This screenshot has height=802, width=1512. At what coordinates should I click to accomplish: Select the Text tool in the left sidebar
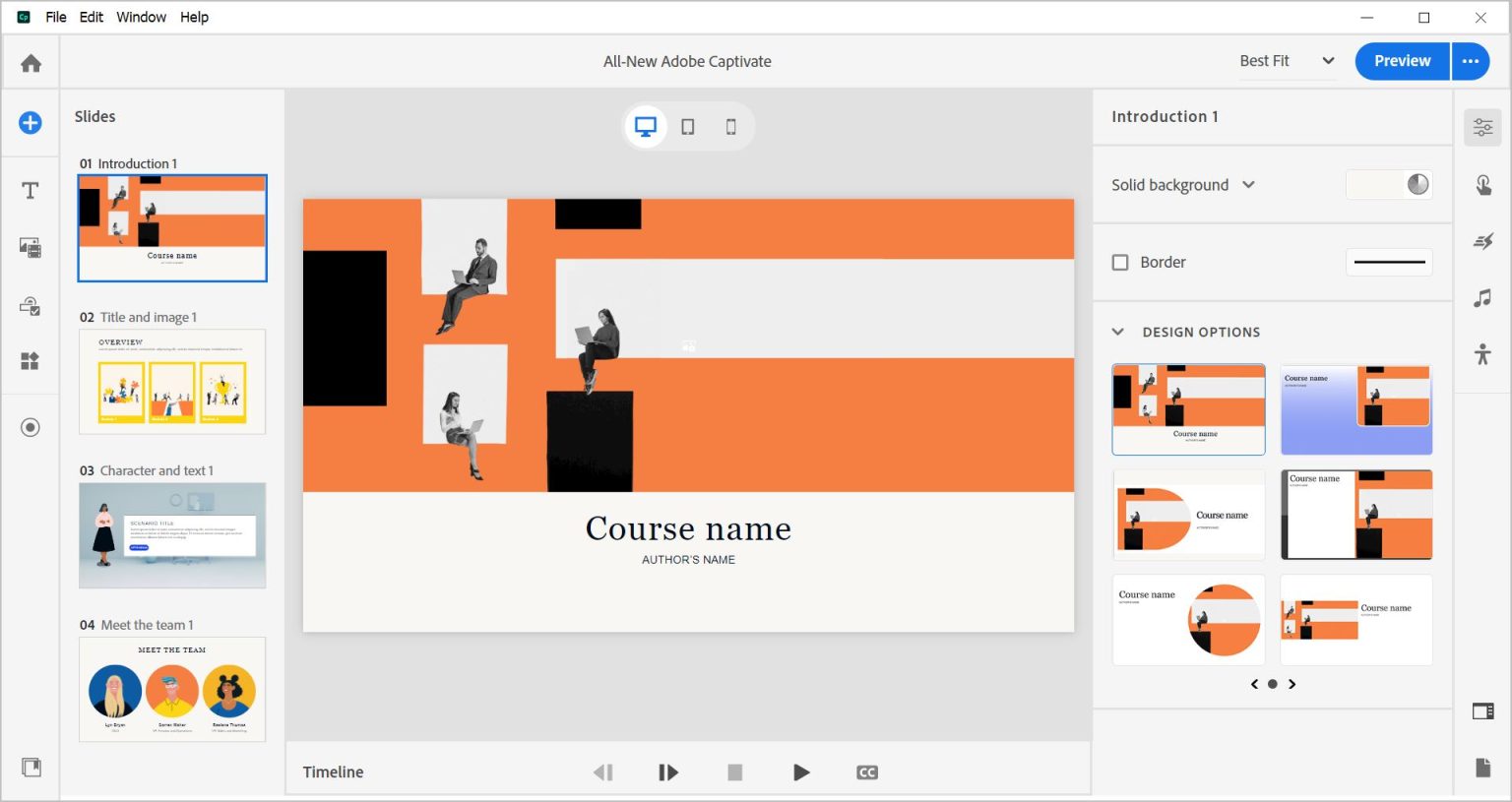(x=31, y=190)
